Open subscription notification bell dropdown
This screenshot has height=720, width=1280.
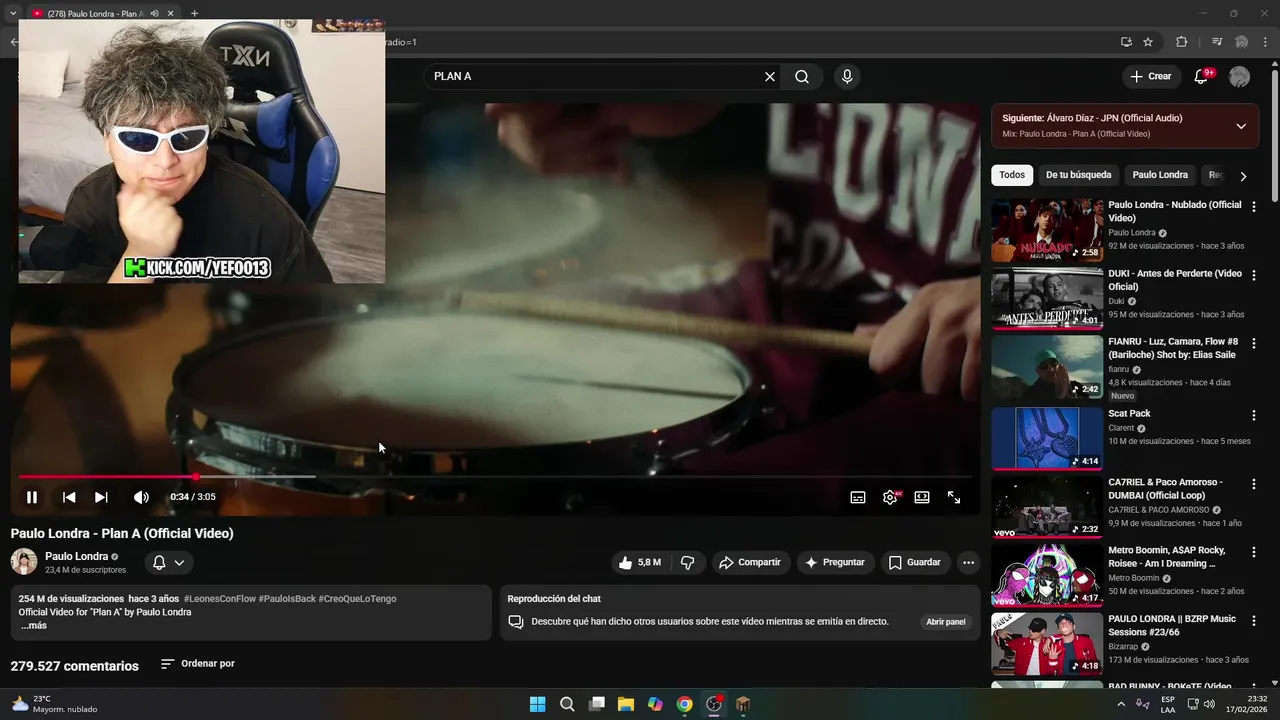click(x=168, y=563)
